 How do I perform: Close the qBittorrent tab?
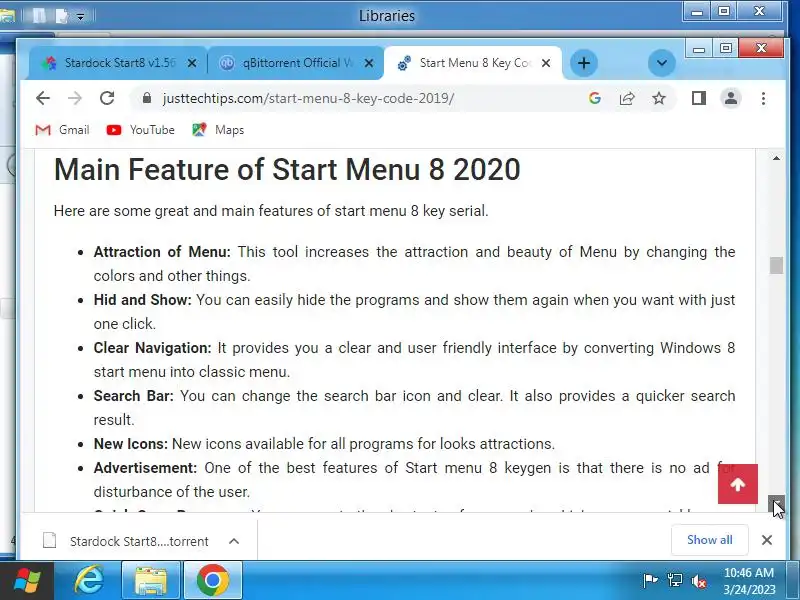point(369,63)
